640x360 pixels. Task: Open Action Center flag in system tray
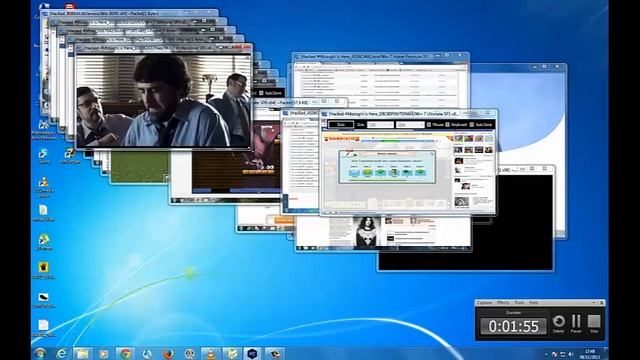pyautogui.click(x=554, y=354)
